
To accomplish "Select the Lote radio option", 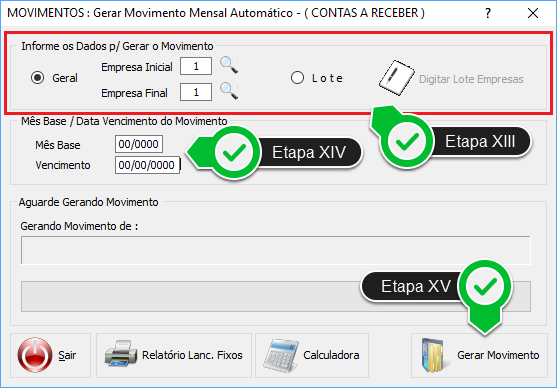I will point(297,78).
